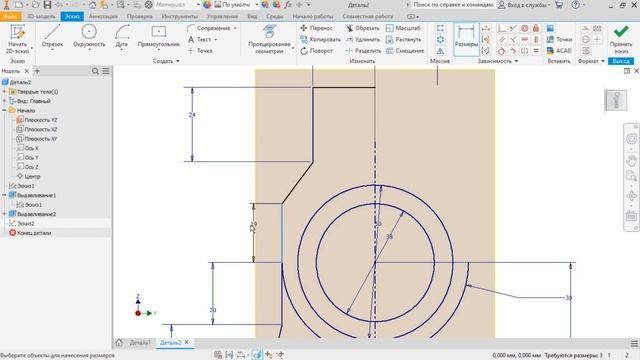This screenshot has width=640, height=360.
Task: Select the Rectangle (Прямоугольник) tool
Action: (158, 37)
